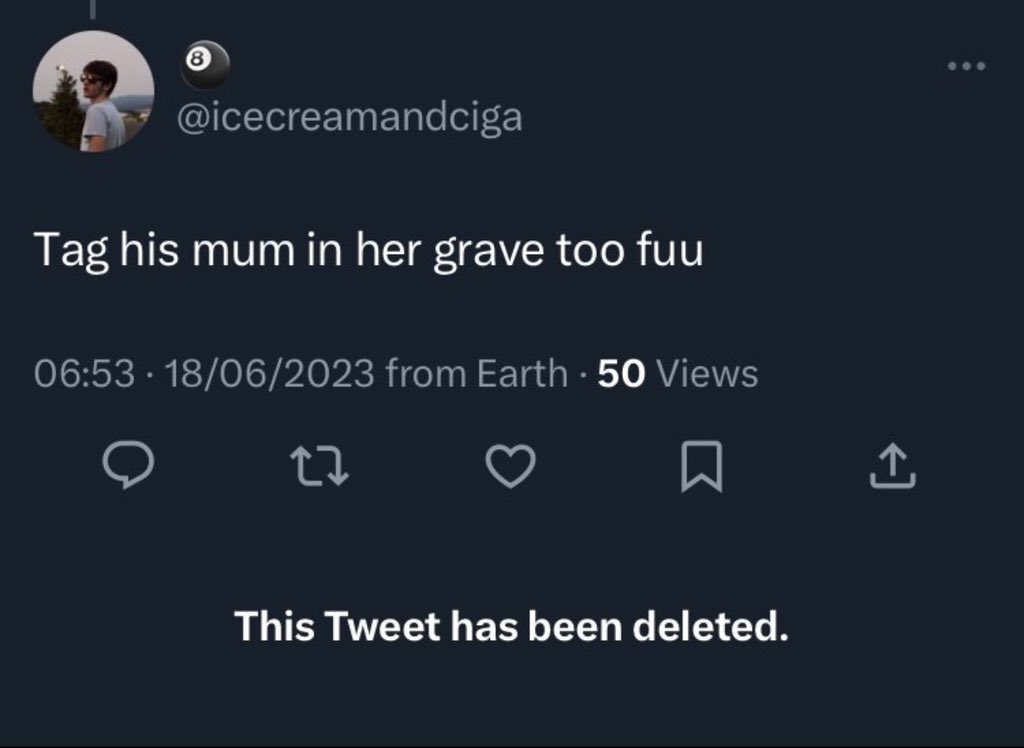
Task: Click the 8-ball emoji display name
Action: (x=206, y=65)
